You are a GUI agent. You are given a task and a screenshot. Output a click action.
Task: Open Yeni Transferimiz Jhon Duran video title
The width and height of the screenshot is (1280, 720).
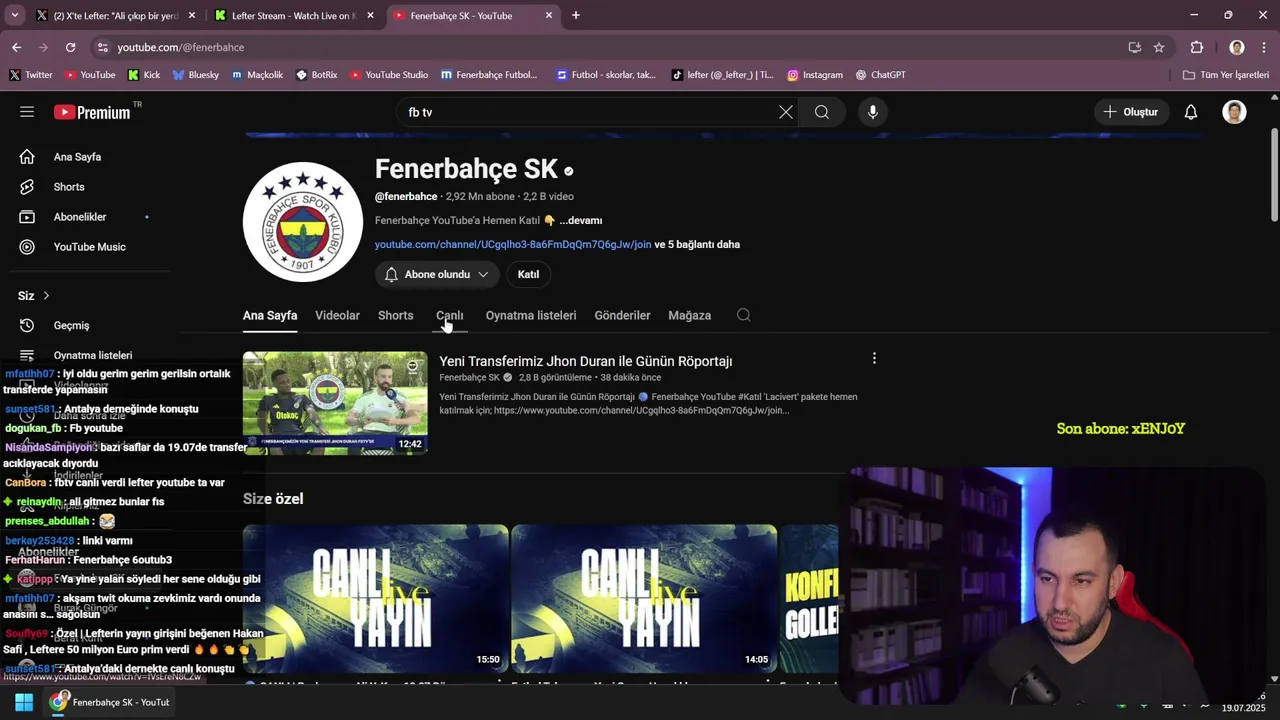point(586,361)
